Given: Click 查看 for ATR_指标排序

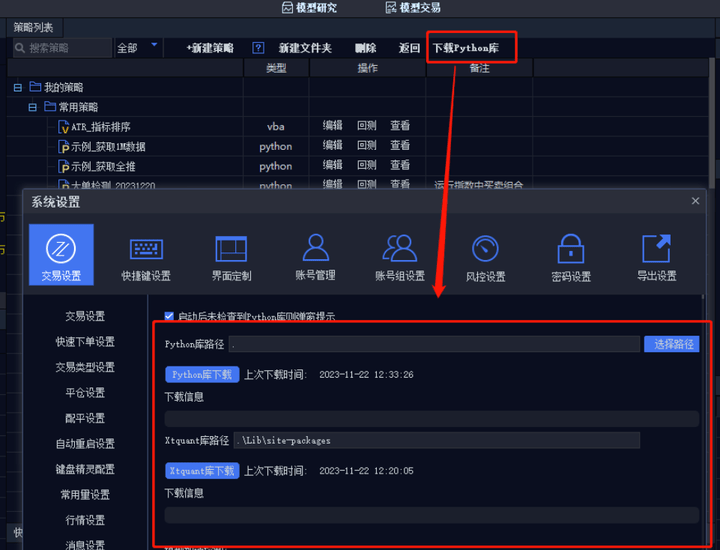Looking at the screenshot, I should 400,125.
